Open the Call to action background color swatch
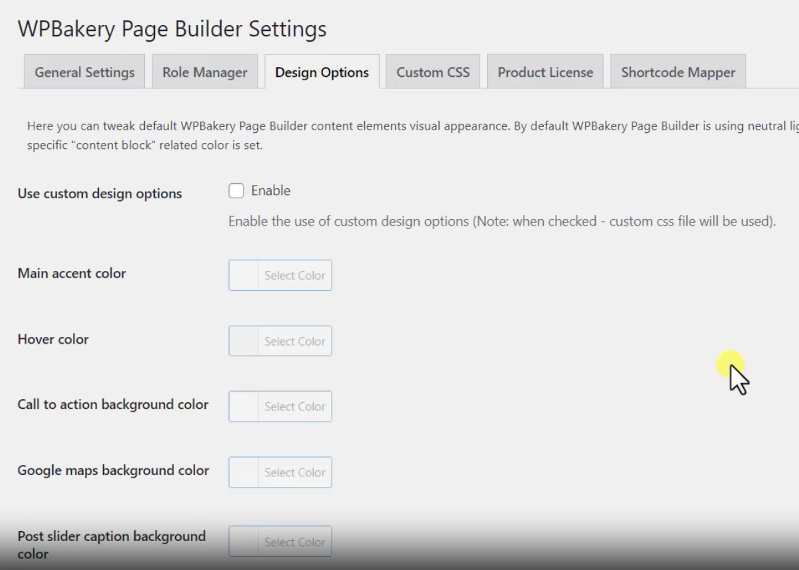This screenshot has width=799, height=570. [x=244, y=406]
